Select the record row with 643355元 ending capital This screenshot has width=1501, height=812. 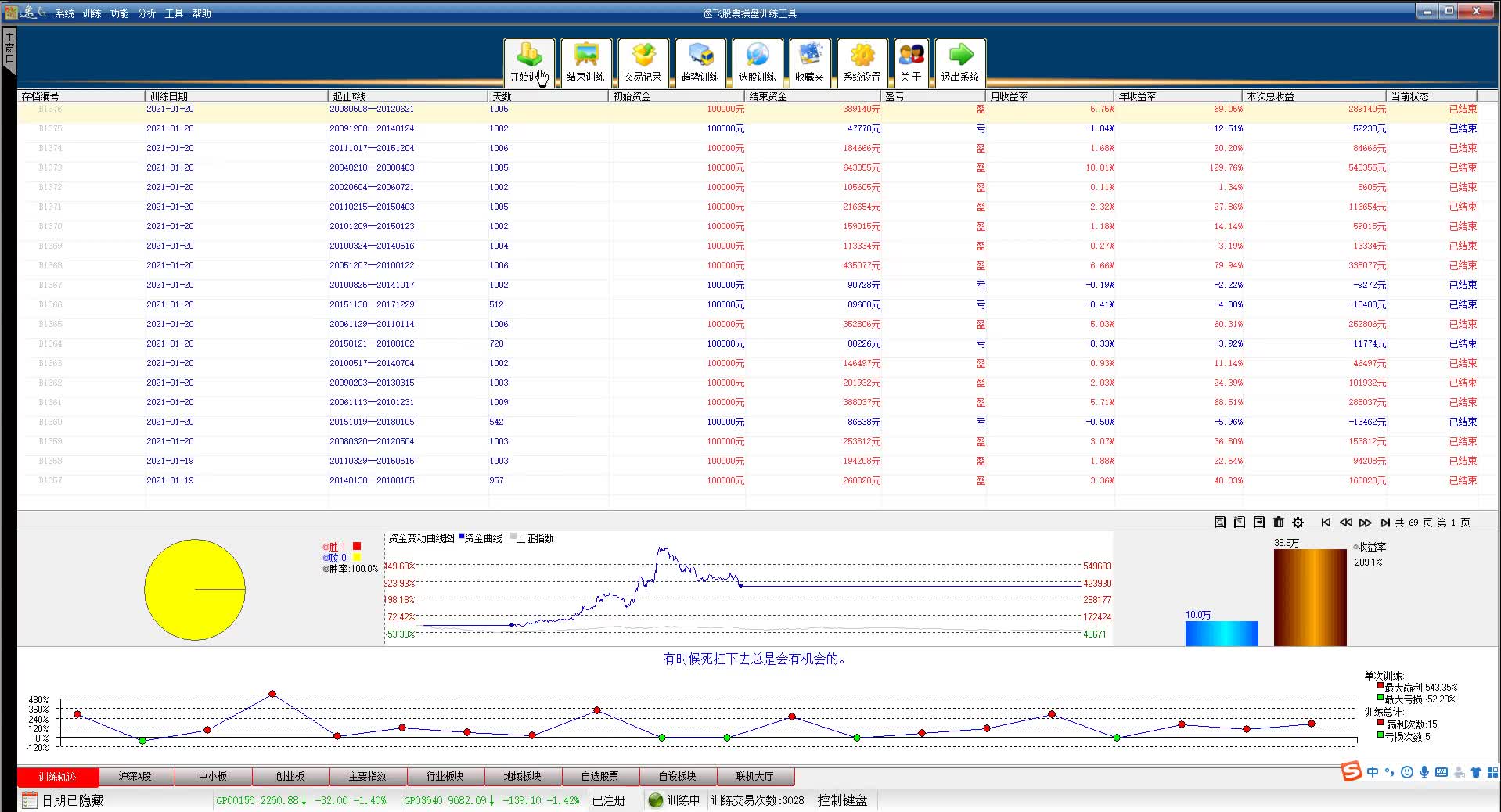pyautogui.click(x=747, y=167)
